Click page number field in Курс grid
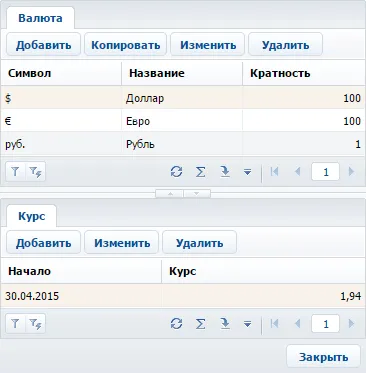 coord(325,324)
